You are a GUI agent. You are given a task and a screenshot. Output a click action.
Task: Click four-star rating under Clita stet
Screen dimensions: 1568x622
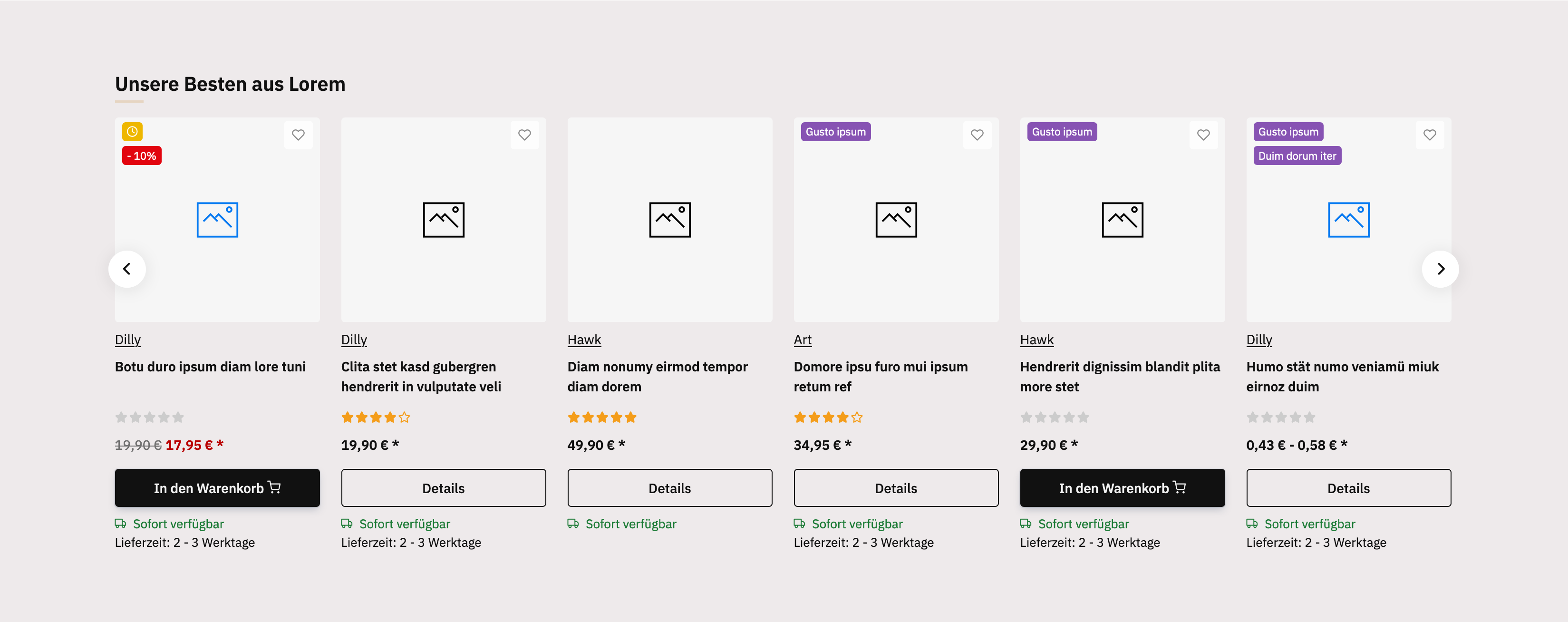click(376, 418)
